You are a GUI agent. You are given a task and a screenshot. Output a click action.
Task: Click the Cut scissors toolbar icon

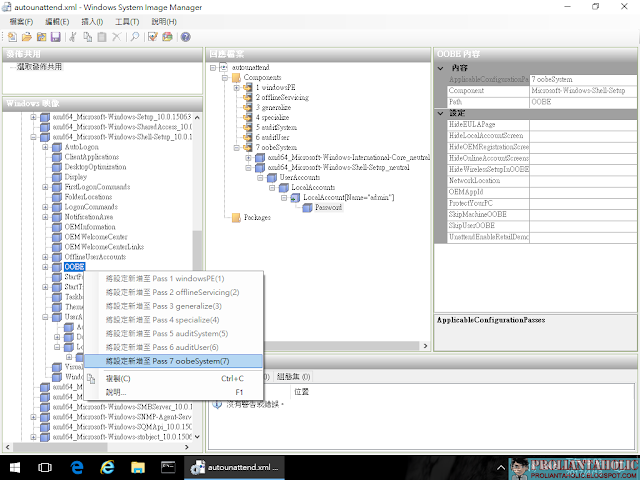tap(73, 37)
